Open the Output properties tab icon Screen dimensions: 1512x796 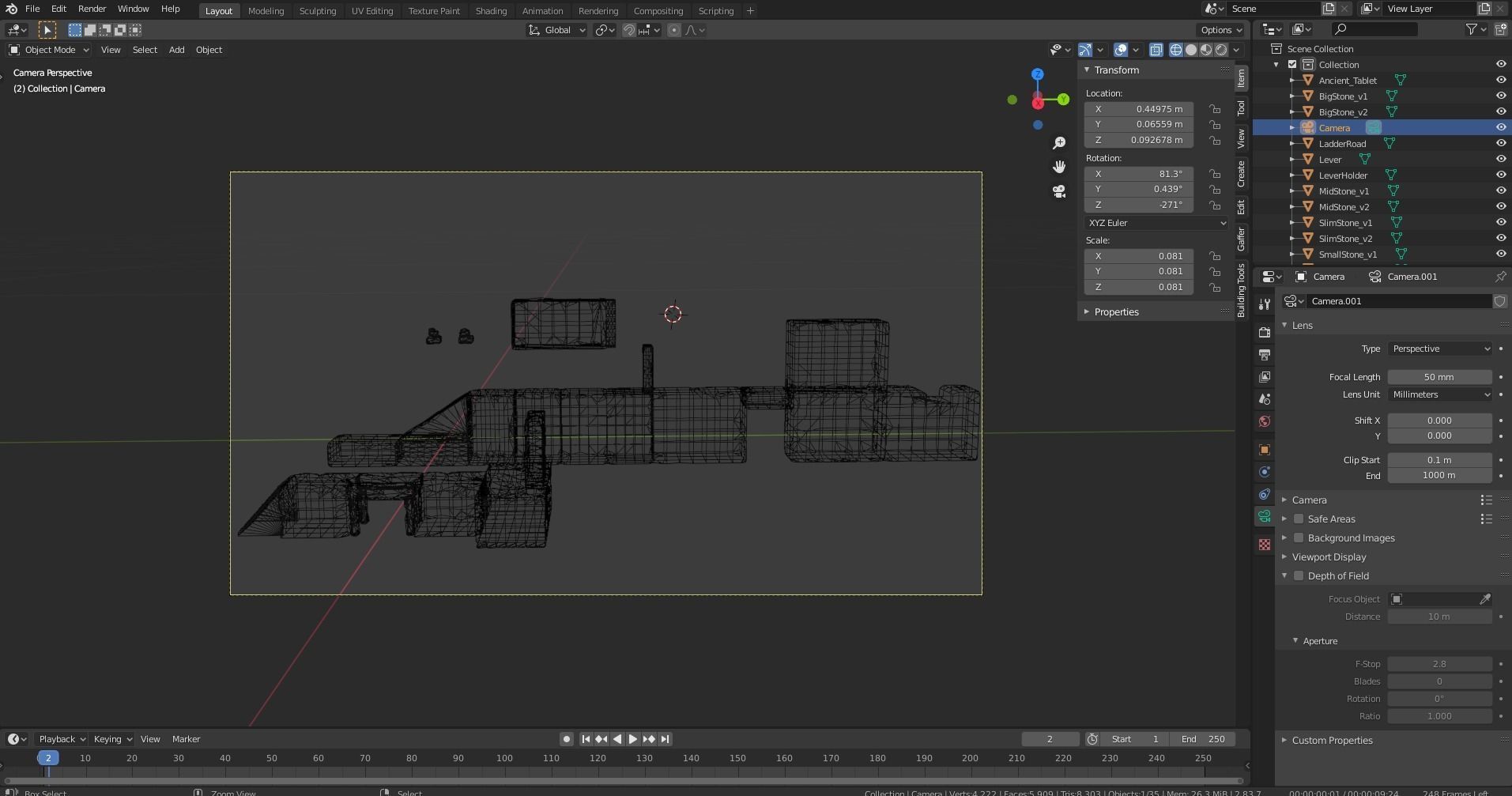(x=1265, y=355)
